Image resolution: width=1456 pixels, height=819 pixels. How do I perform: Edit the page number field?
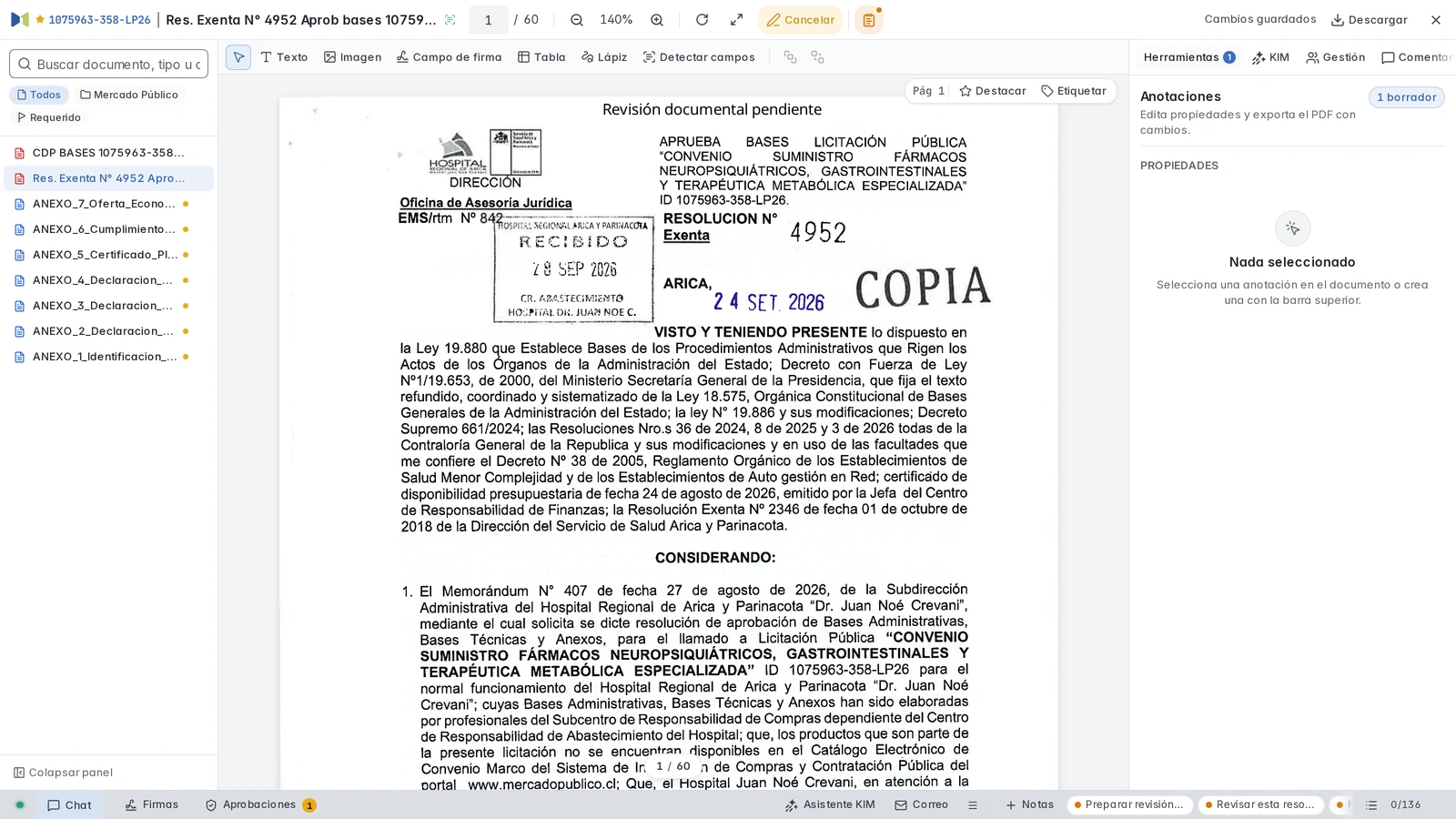pos(489,20)
